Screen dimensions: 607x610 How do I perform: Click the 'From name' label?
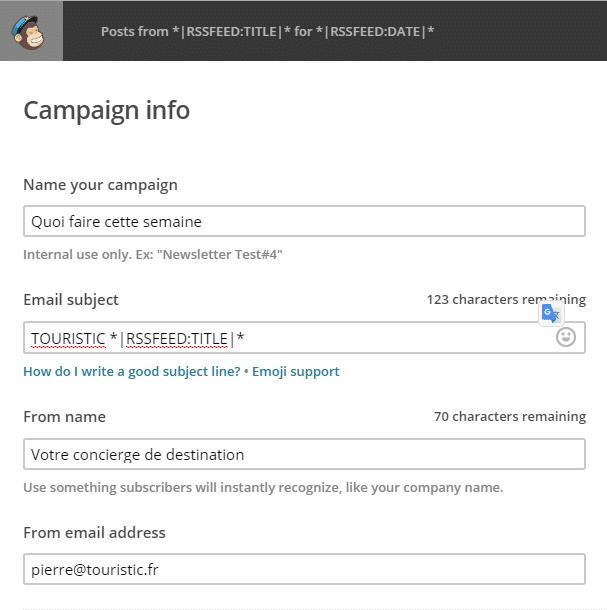click(x=65, y=417)
